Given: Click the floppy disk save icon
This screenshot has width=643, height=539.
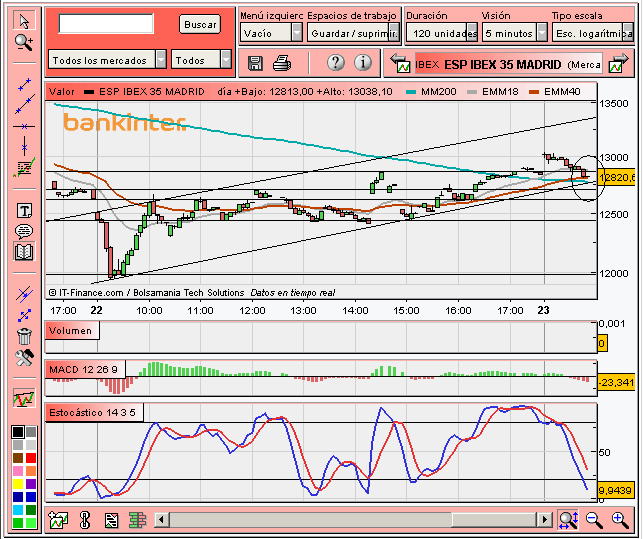Looking at the screenshot, I should 255,63.
